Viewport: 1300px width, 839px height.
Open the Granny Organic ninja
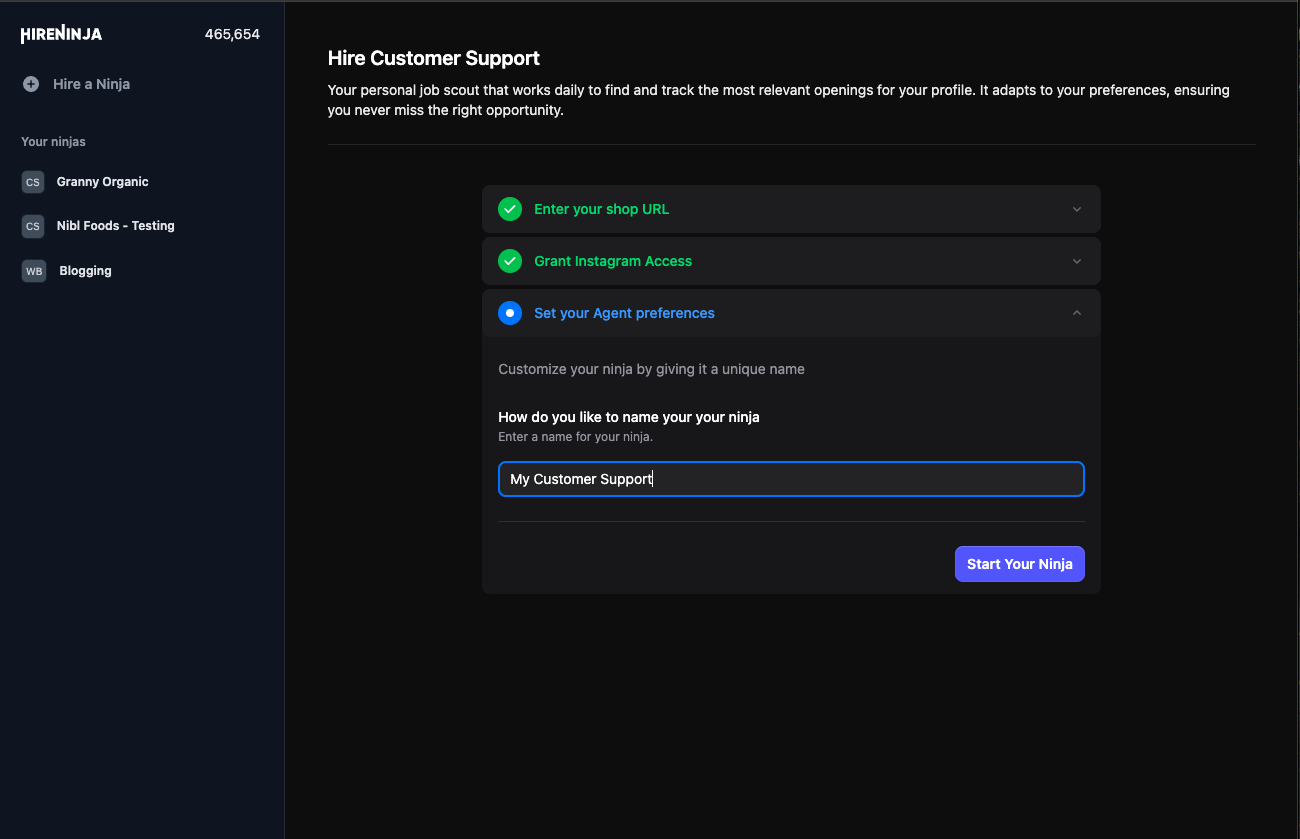coord(103,181)
